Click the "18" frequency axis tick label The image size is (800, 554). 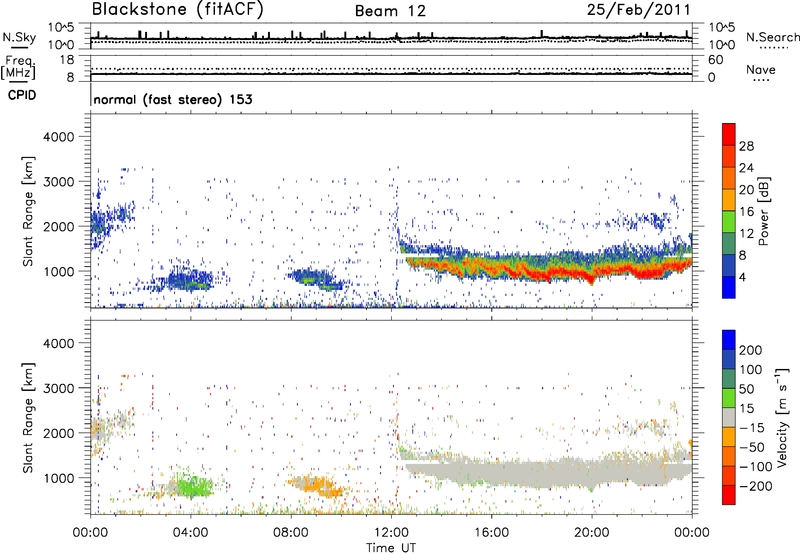(67, 60)
